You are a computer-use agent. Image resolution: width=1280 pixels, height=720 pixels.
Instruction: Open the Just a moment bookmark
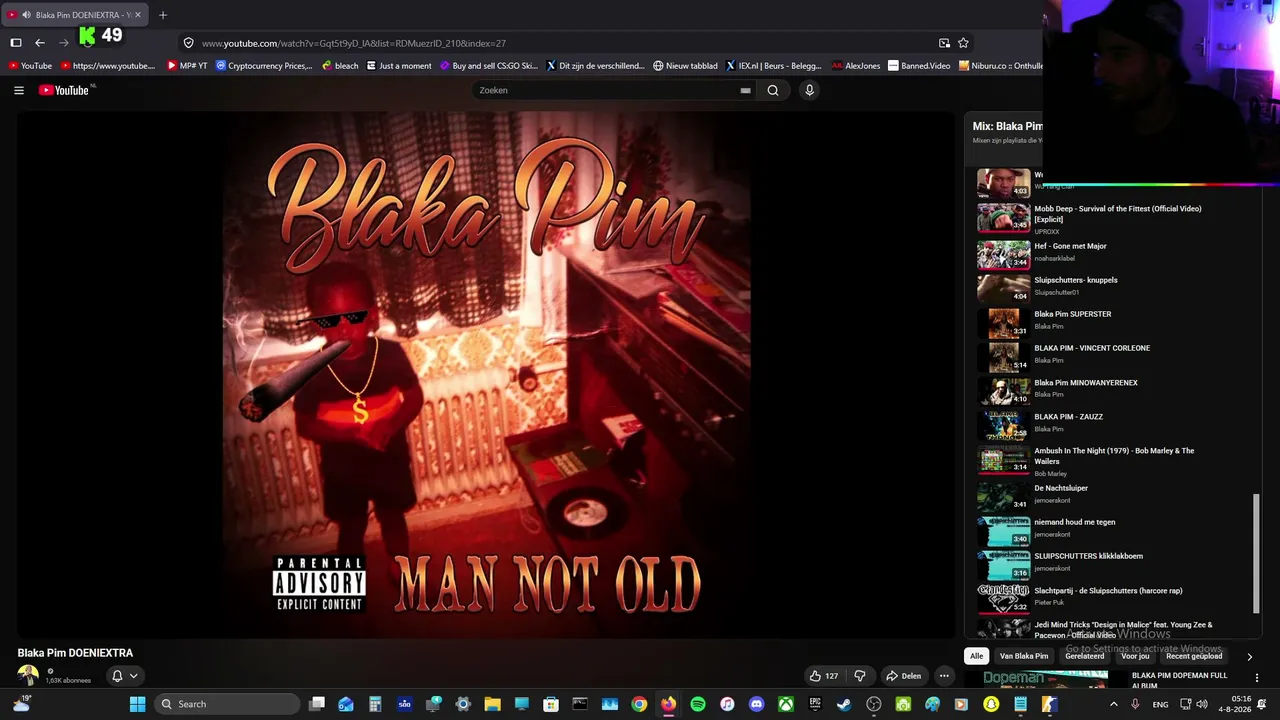point(399,66)
